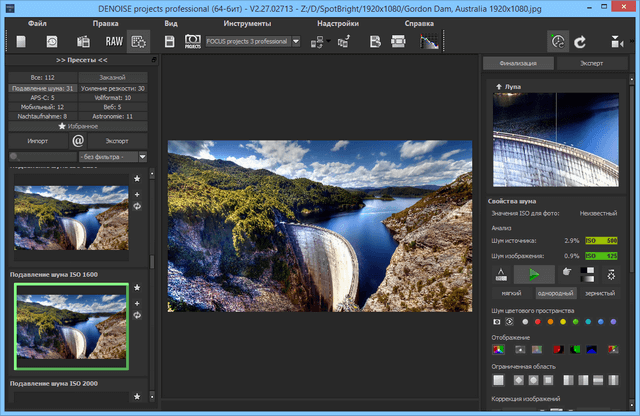Viewport: 640px width, 416px height.
Task: Open the 'без фильтра' filter dropdown
Action: [x=143, y=157]
